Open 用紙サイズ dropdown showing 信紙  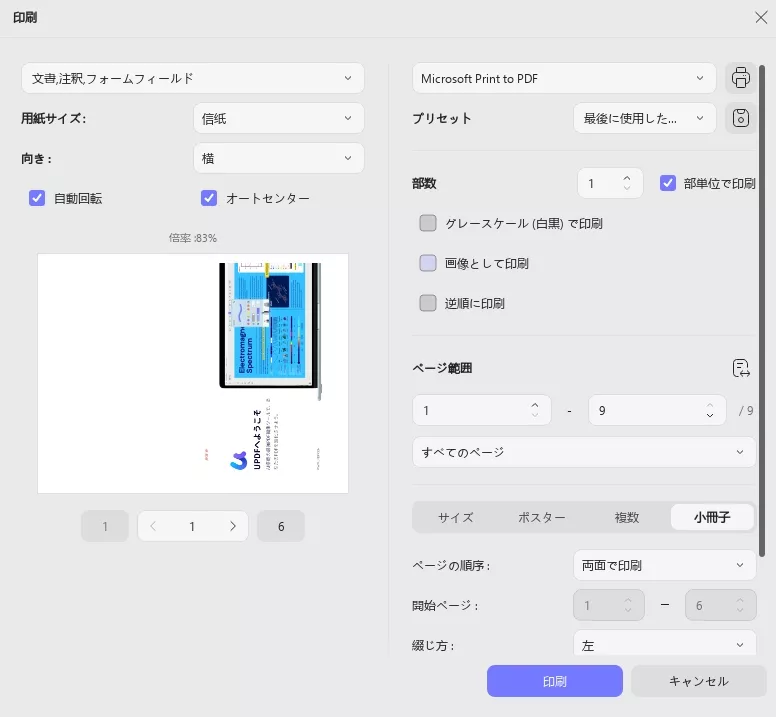[279, 118]
